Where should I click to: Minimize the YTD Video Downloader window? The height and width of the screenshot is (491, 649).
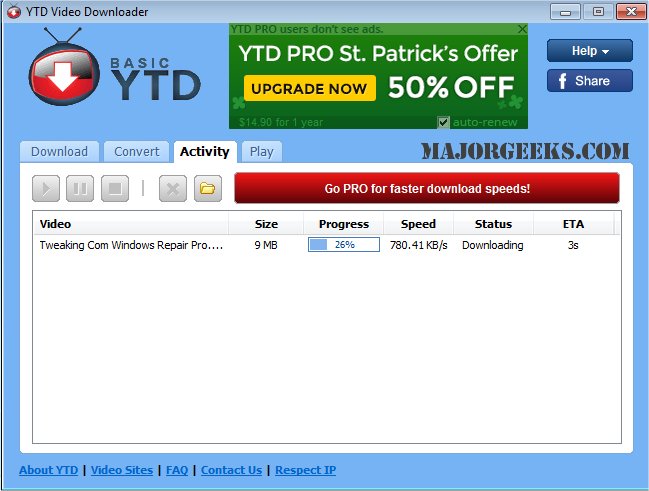coord(565,12)
